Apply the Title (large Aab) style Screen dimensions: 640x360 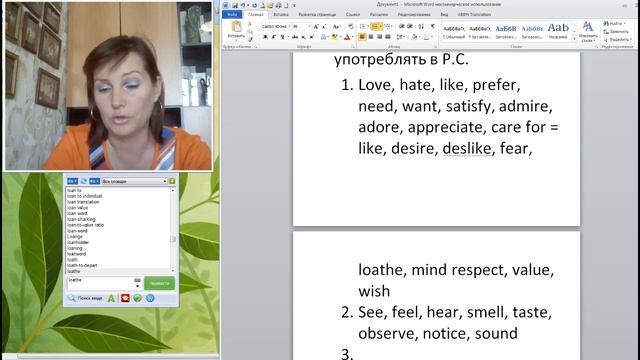tap(558, 32)
